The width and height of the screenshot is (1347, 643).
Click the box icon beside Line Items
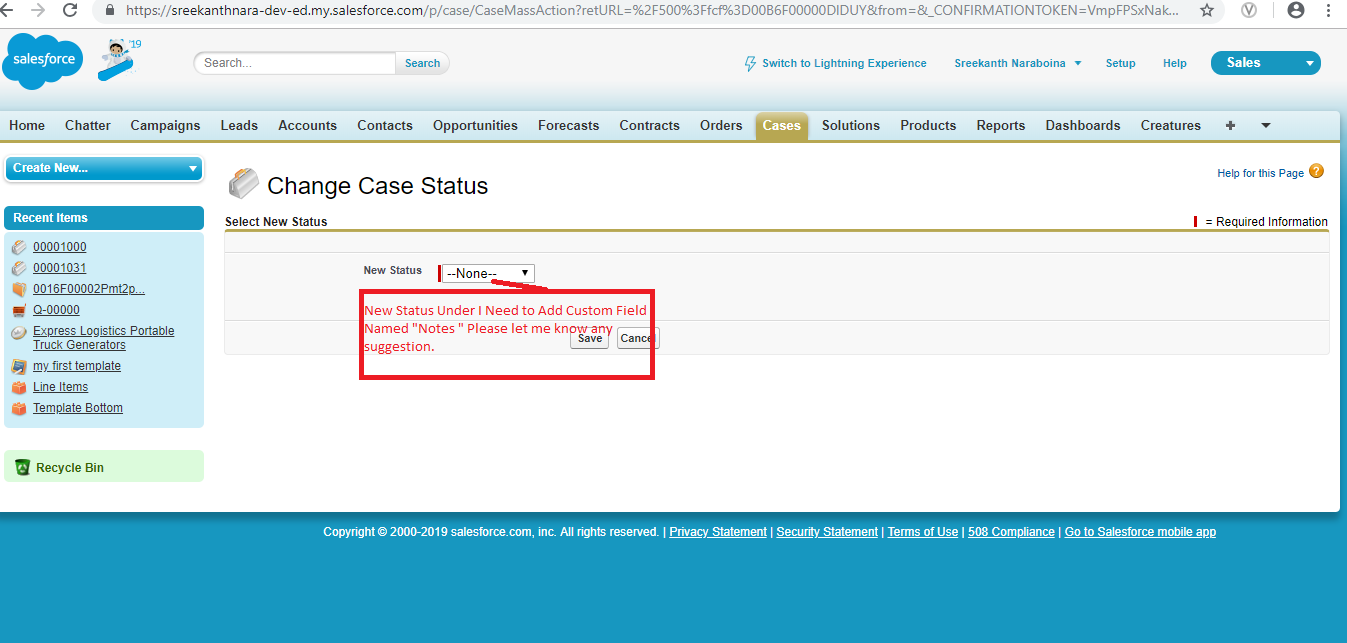pos(18,387)
